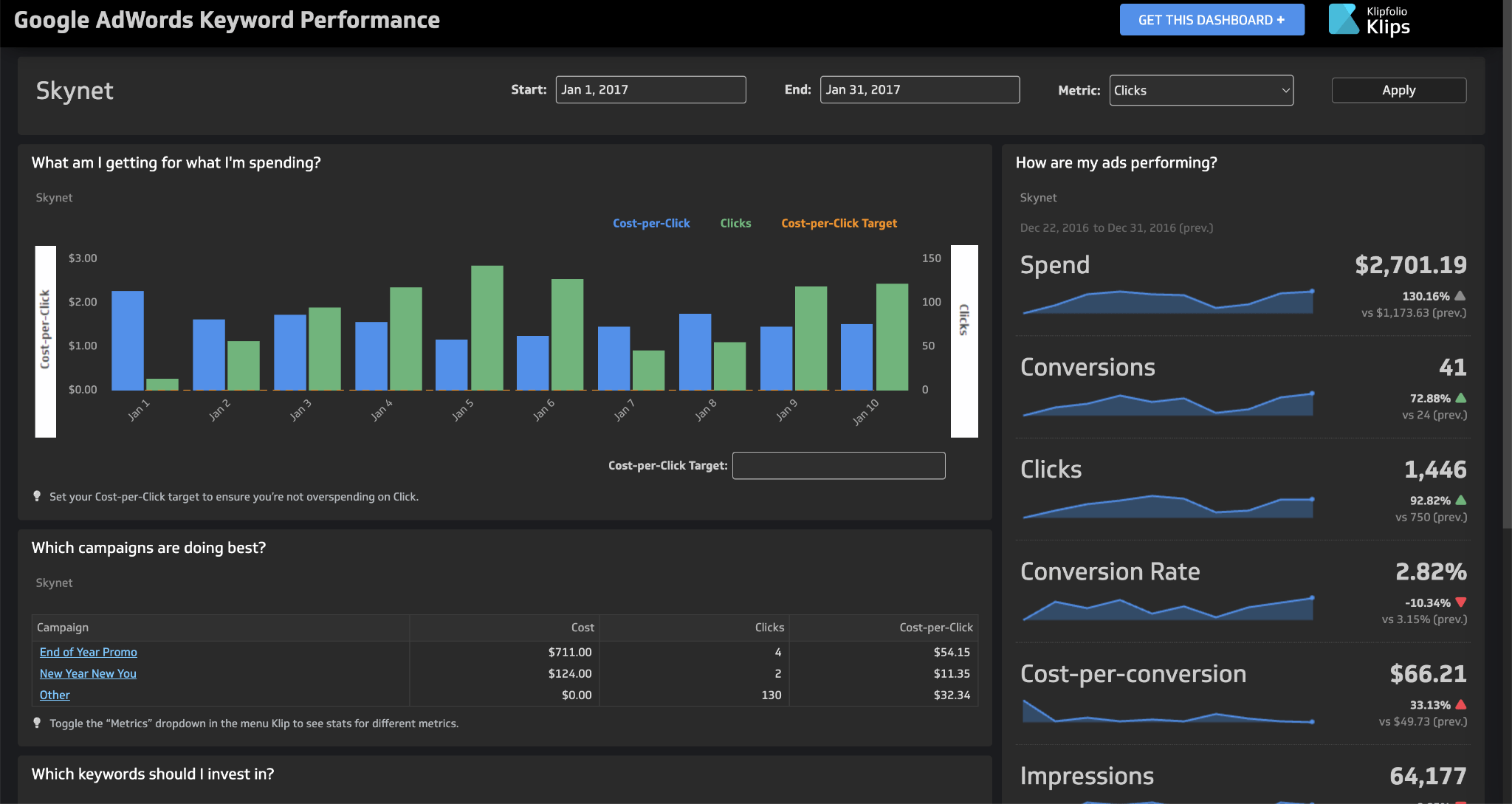Click inside the Cost-per-Click Target input box
Screen dimensions: 1512x804
click(838, 465)
